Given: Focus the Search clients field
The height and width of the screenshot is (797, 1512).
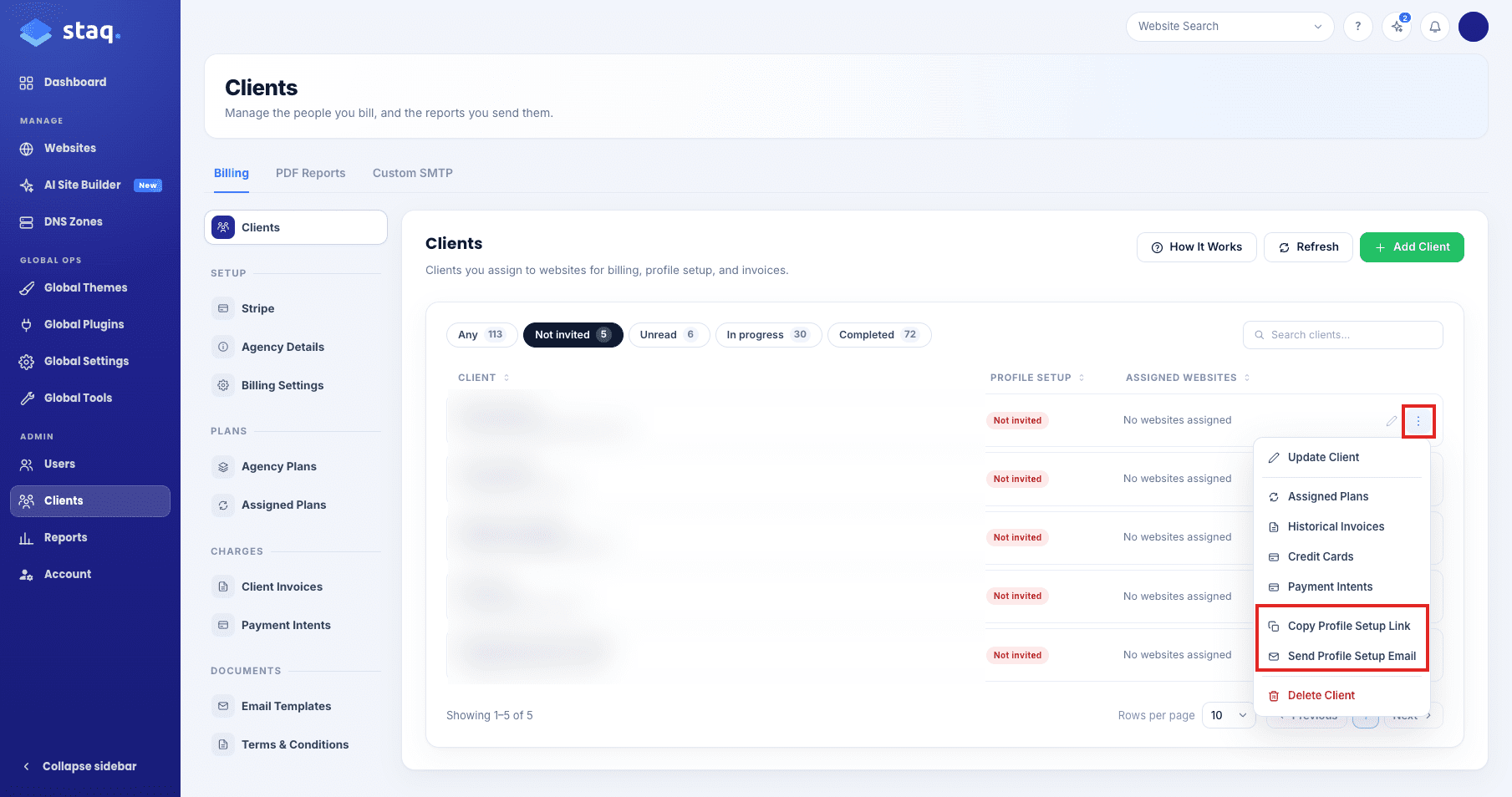Looking at the screenshot, I should tap(1342, 335).
